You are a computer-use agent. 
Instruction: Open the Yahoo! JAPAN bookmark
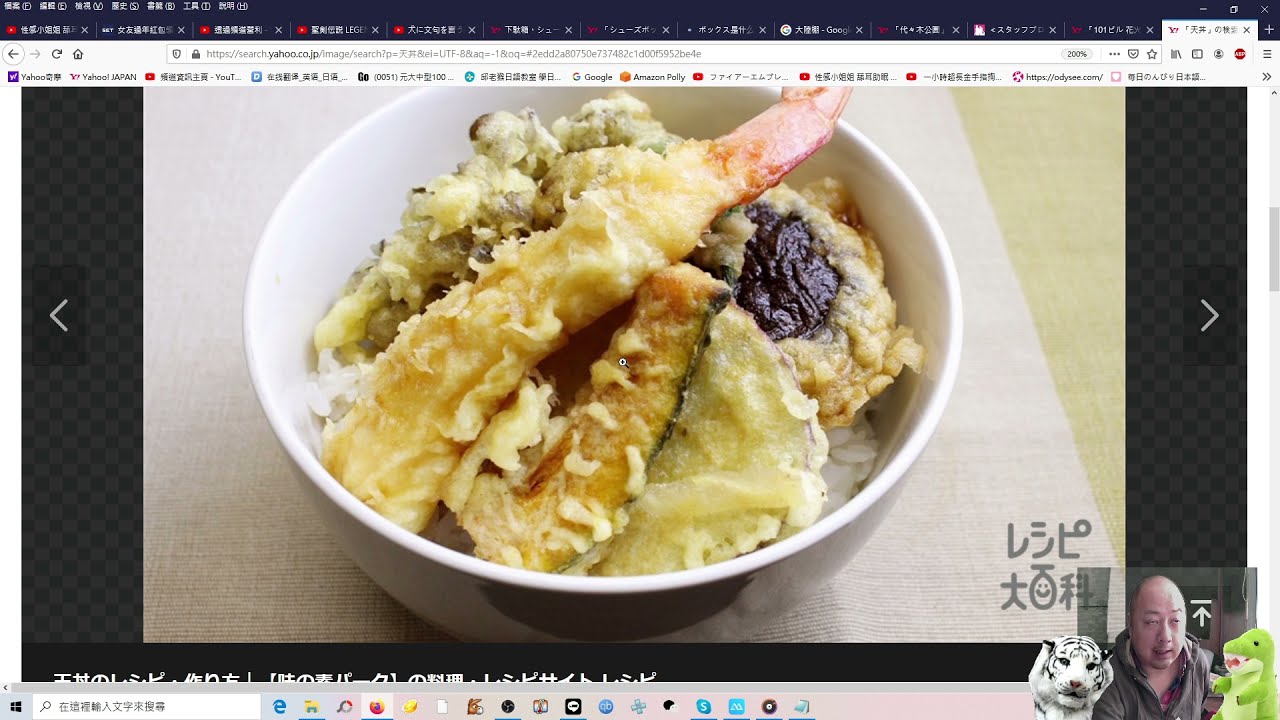(103, 77)
